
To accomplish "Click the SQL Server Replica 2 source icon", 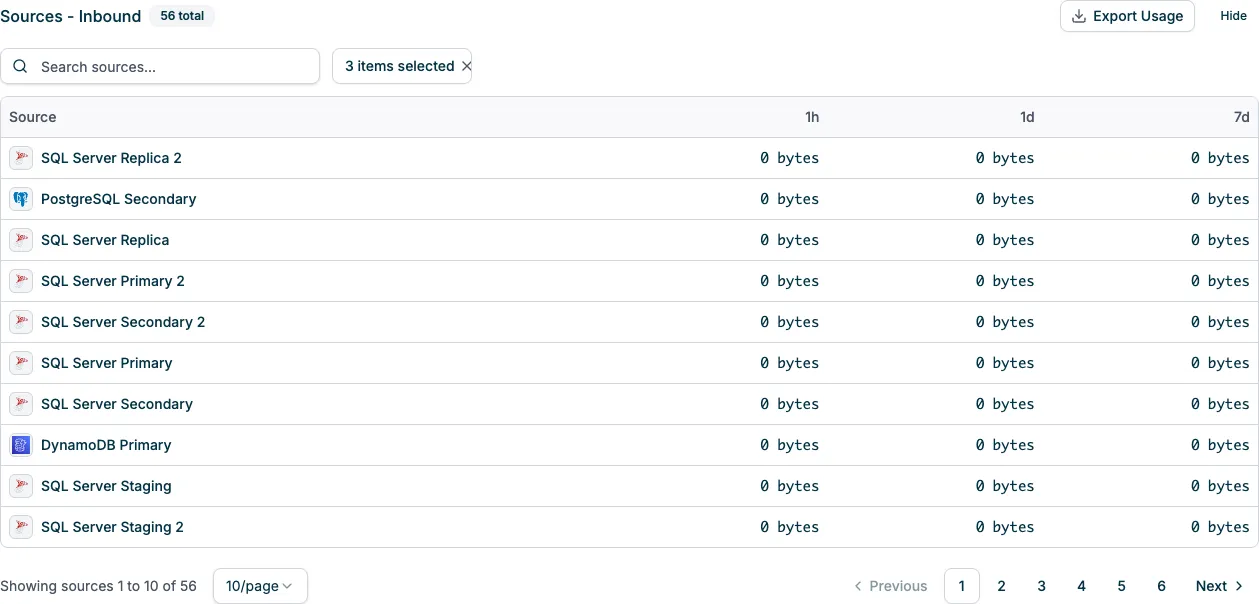I will [21, 158].
